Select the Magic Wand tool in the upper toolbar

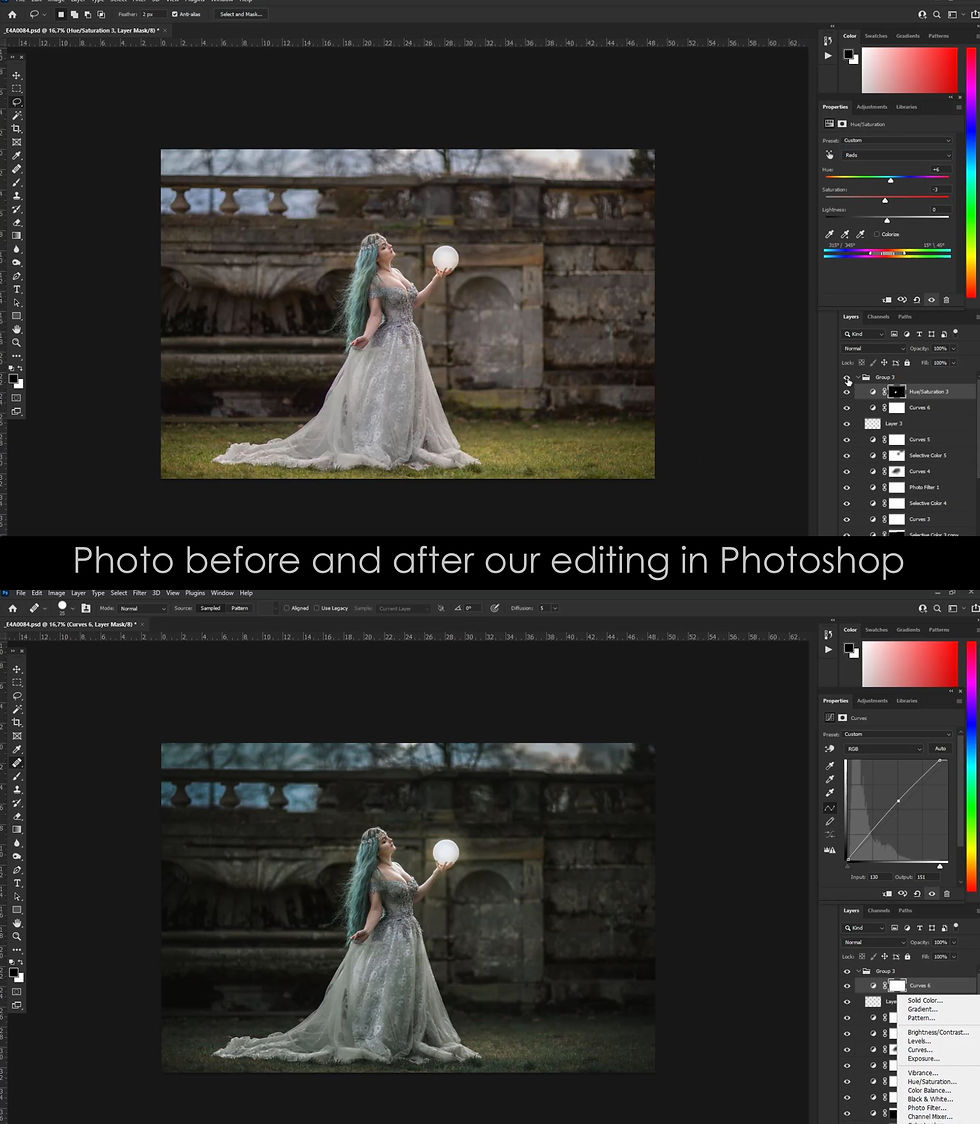click(16, 115)
